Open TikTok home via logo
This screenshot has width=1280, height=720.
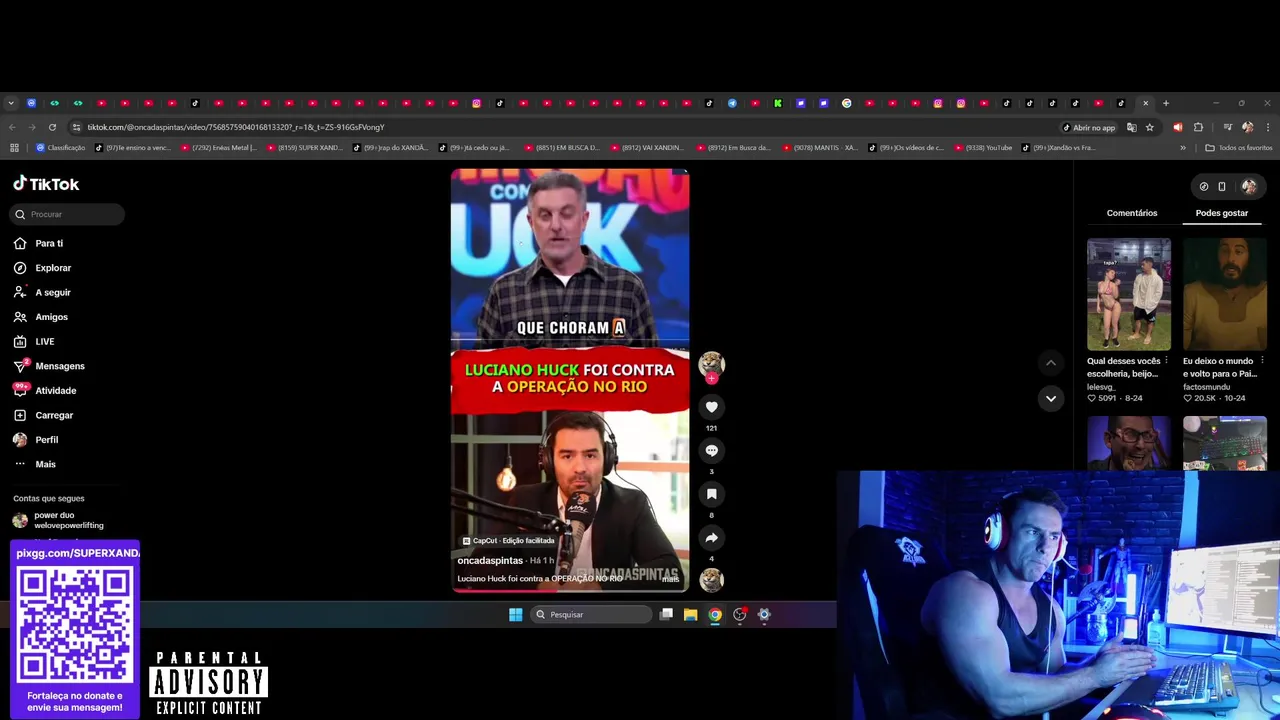point(46,184)
